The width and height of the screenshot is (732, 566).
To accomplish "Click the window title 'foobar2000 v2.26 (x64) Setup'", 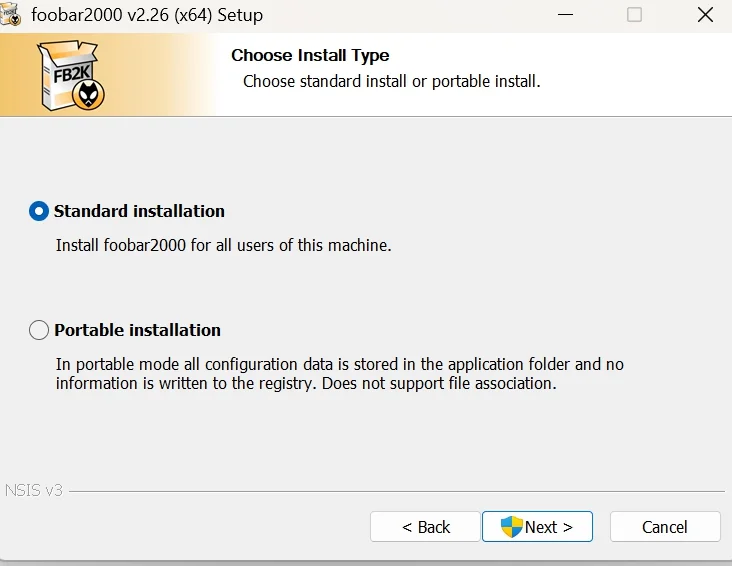I will pos(147,15).
